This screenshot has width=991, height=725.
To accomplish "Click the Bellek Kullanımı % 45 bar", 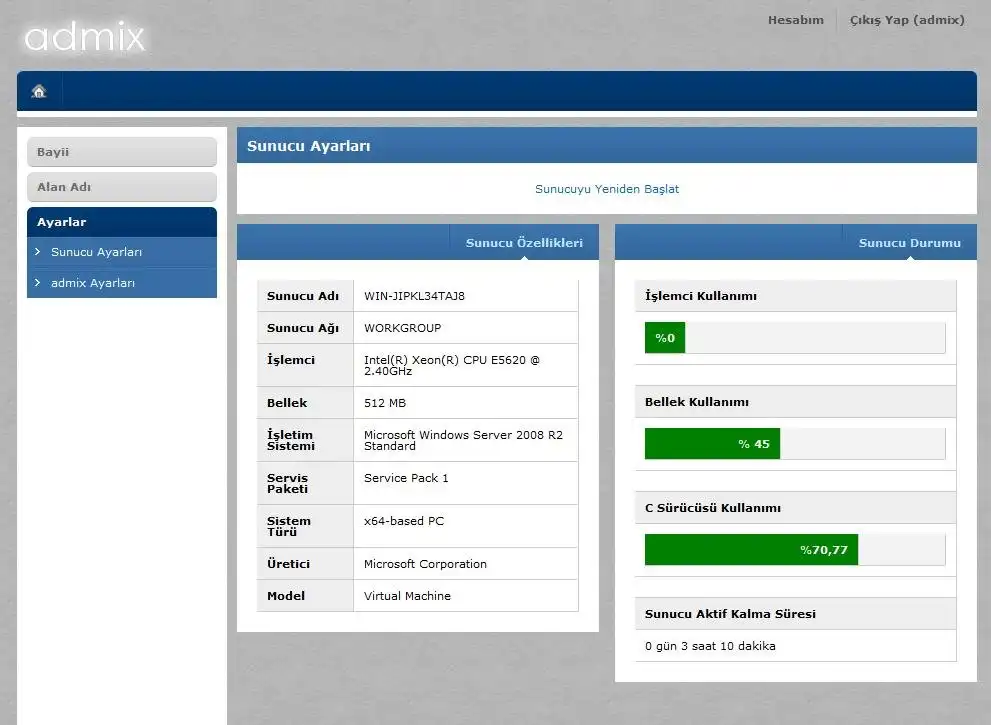I will 712,444.
